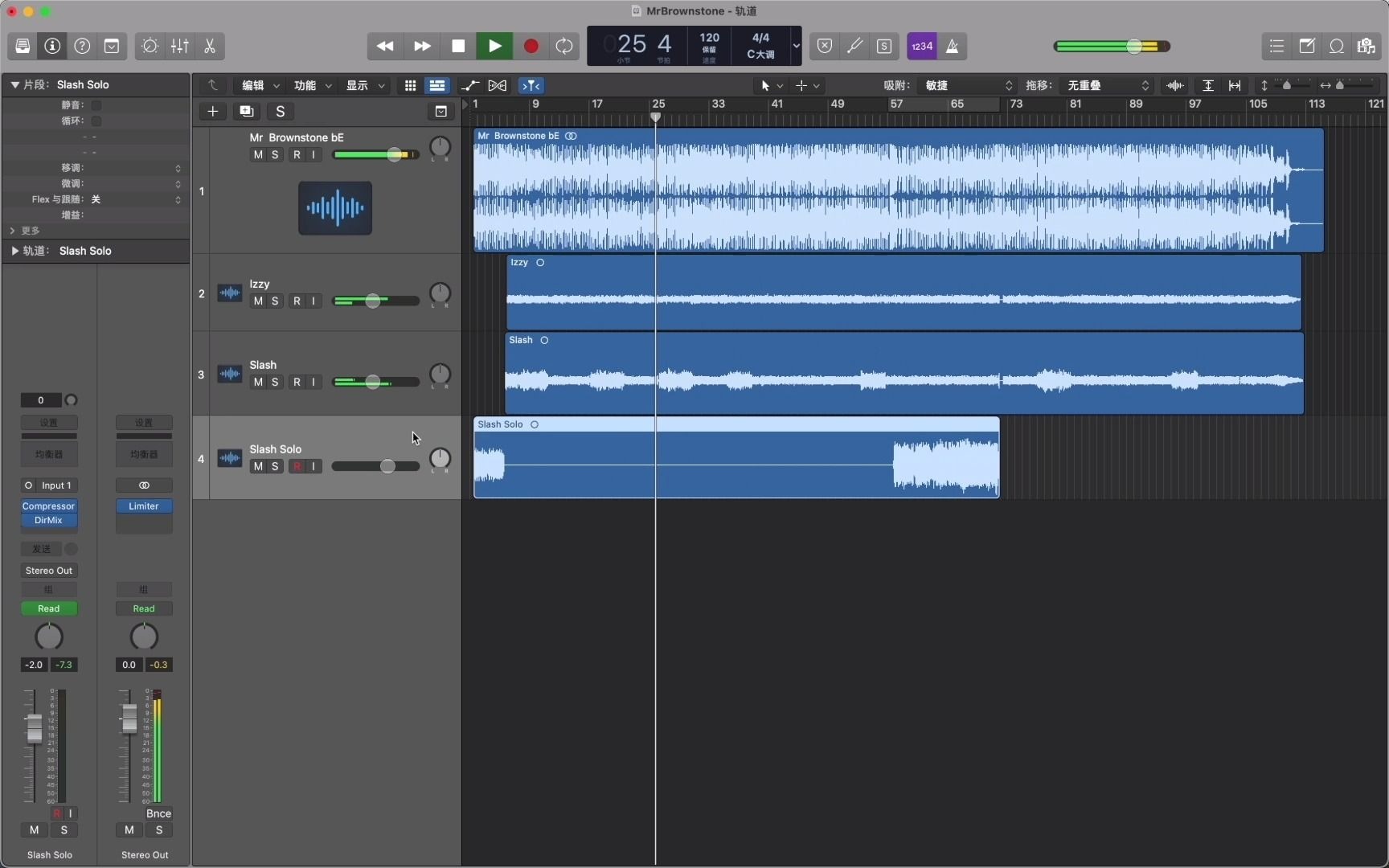Solo the Slash track
Screen dimensions: 1389x868
tap(275, 383)
